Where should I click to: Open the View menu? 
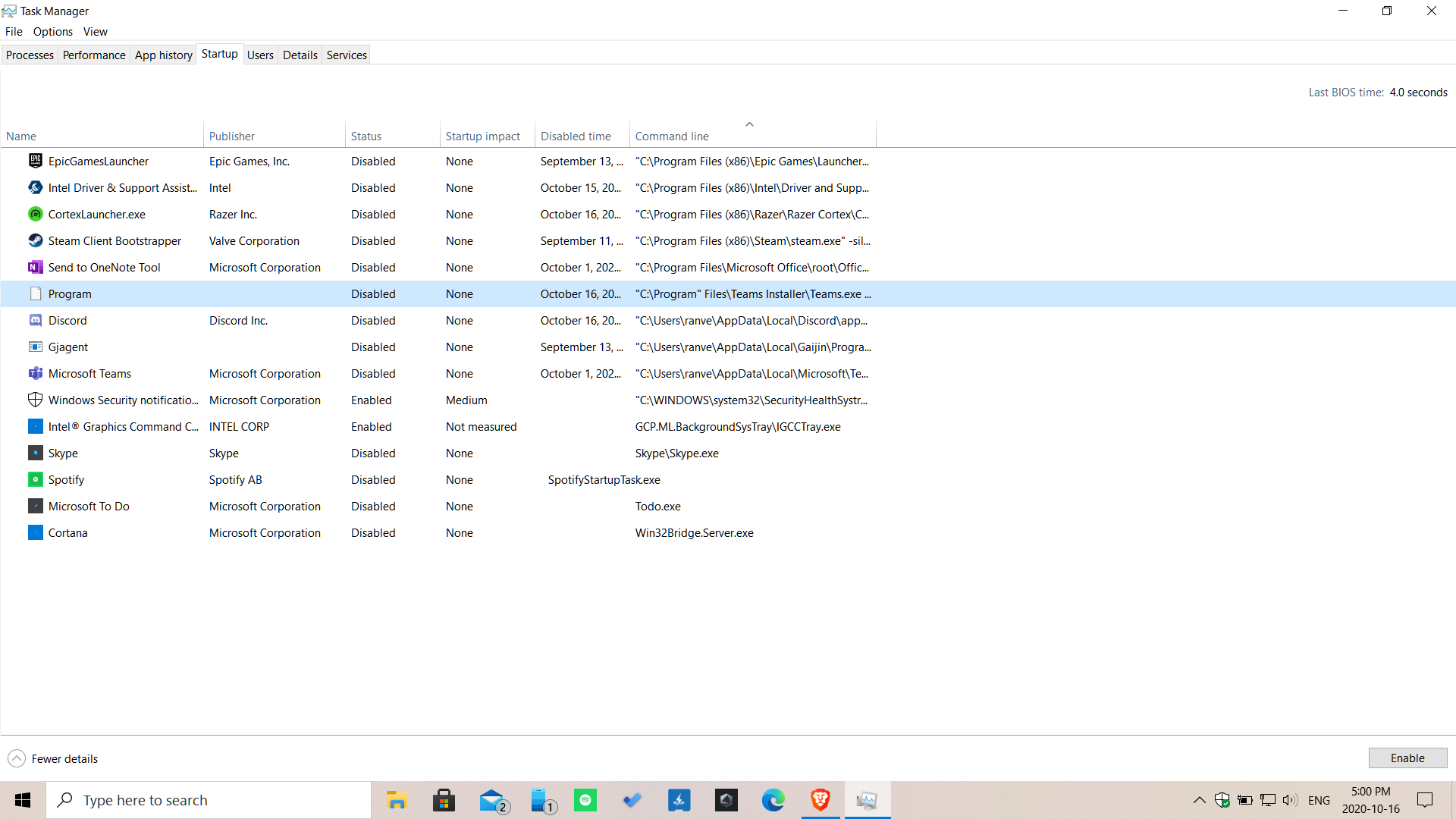coord(96,31)
